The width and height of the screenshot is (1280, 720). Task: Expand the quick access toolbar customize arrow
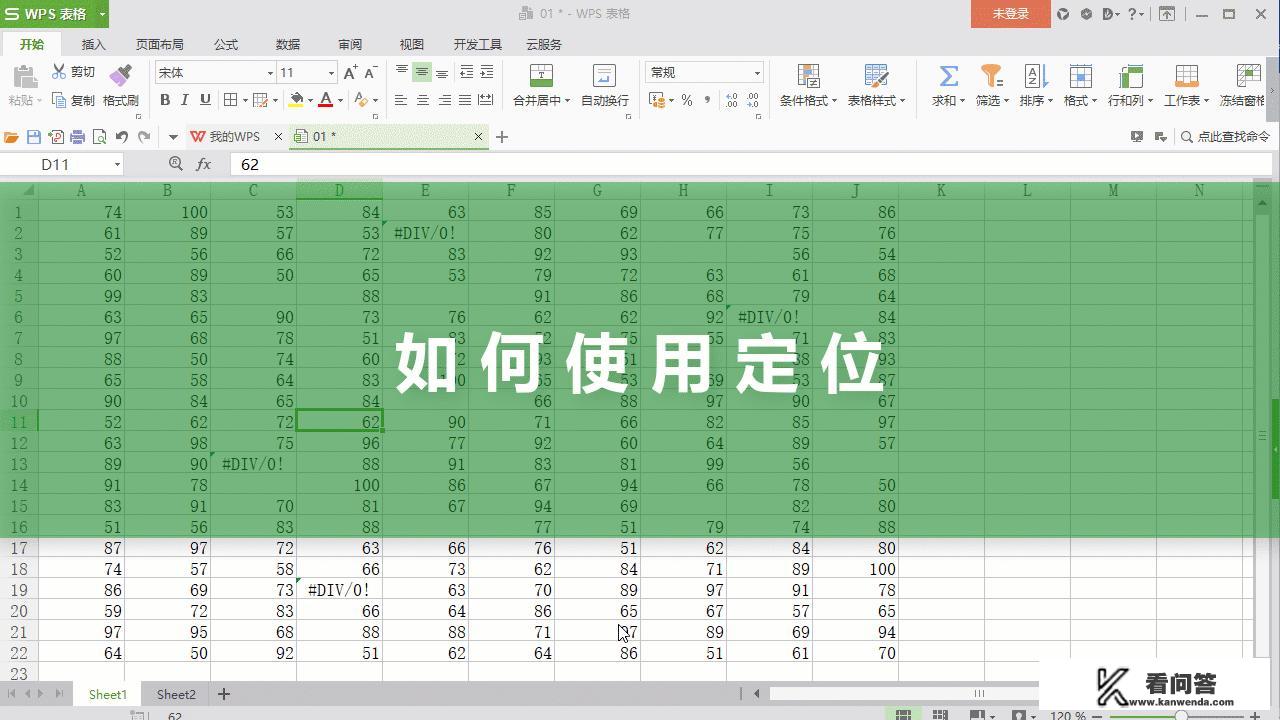pyautogui.click(x=173, y=137)
